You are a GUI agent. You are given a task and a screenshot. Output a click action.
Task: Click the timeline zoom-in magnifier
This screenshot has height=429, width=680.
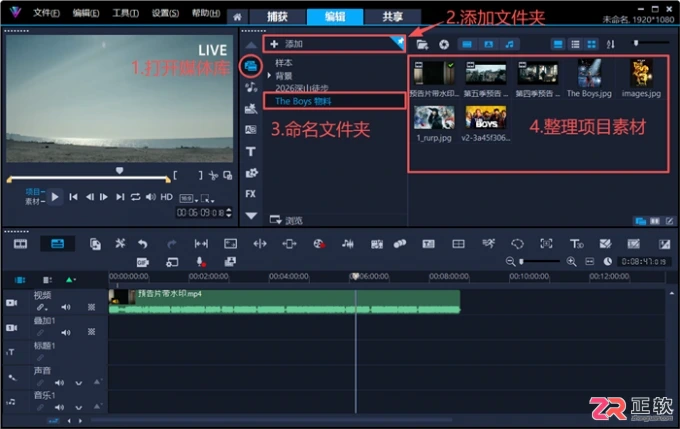tap(572, 262)
